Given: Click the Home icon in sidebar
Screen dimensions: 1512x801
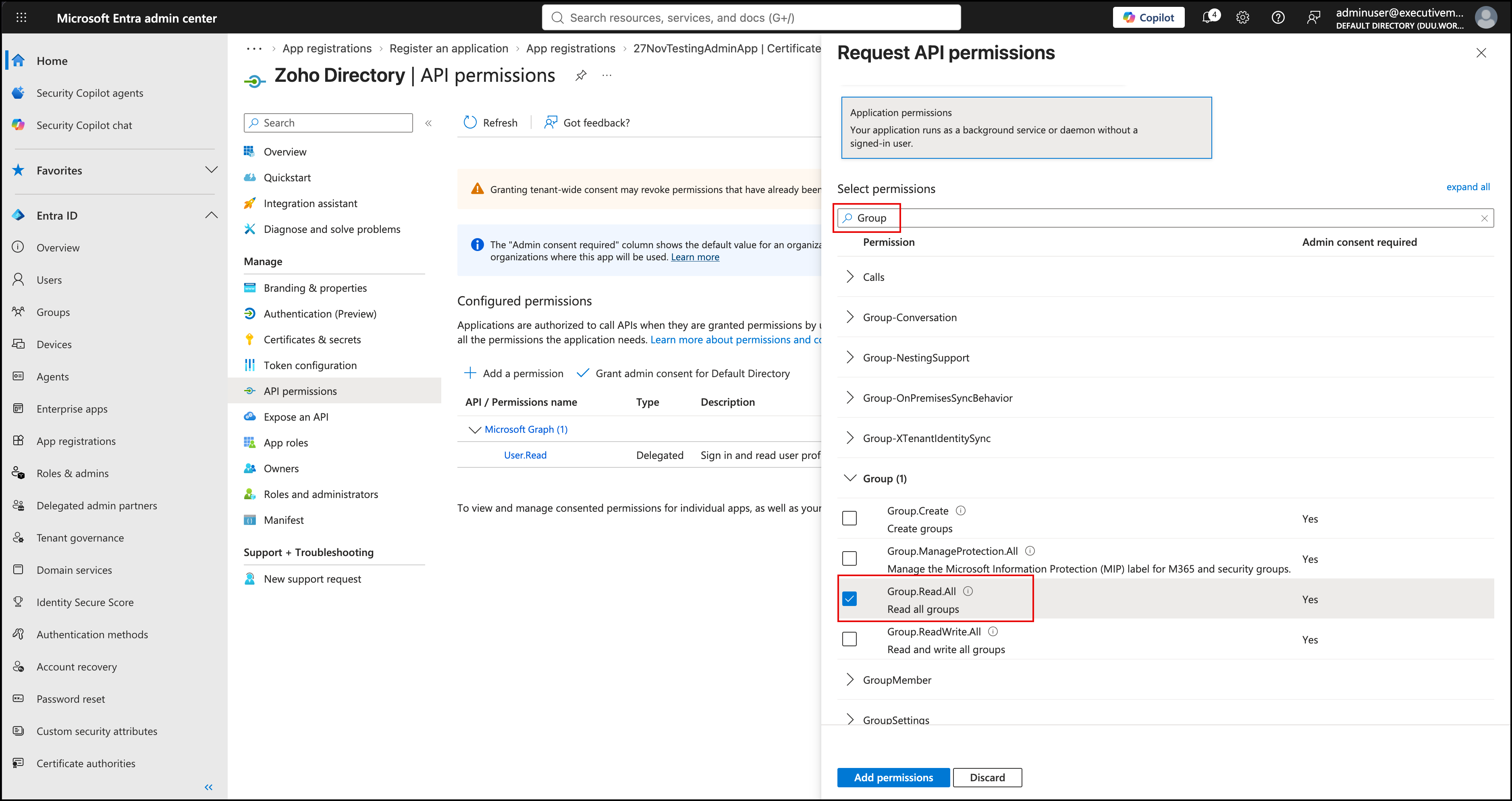Looking at the screenshot, I should [x=18, y=60].
